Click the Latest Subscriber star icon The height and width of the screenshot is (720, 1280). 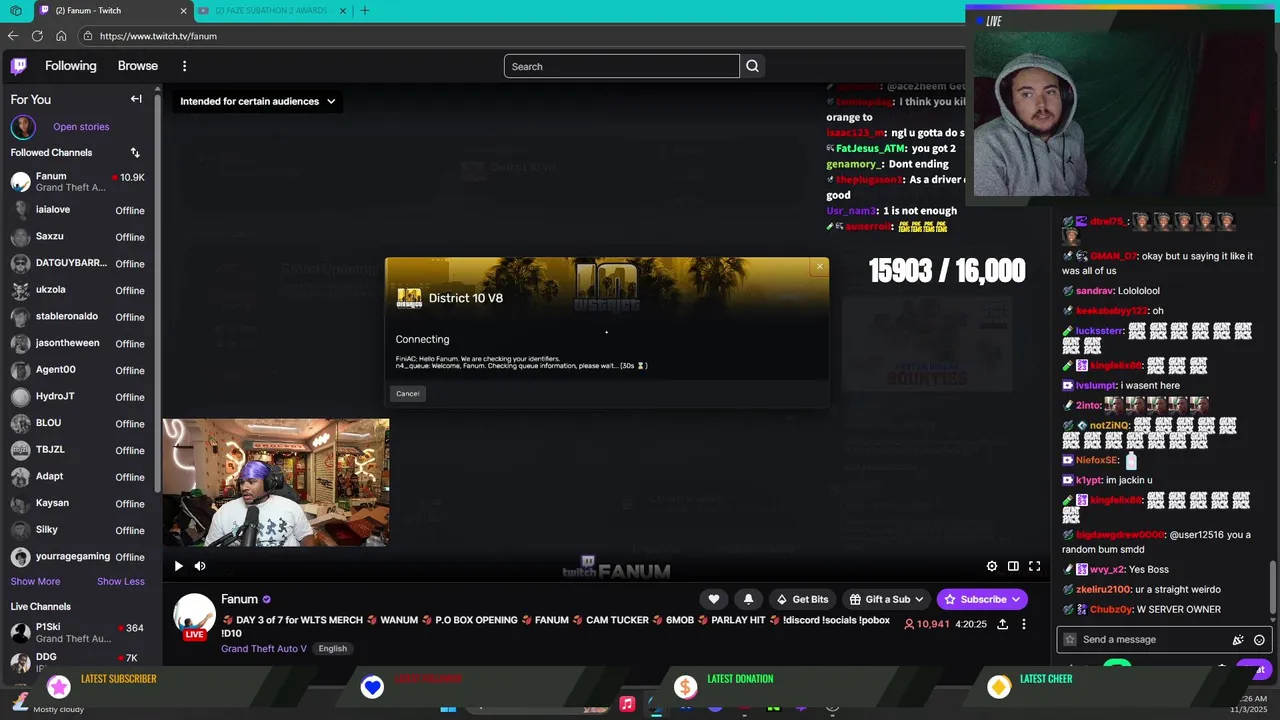(x=59, y=686)
